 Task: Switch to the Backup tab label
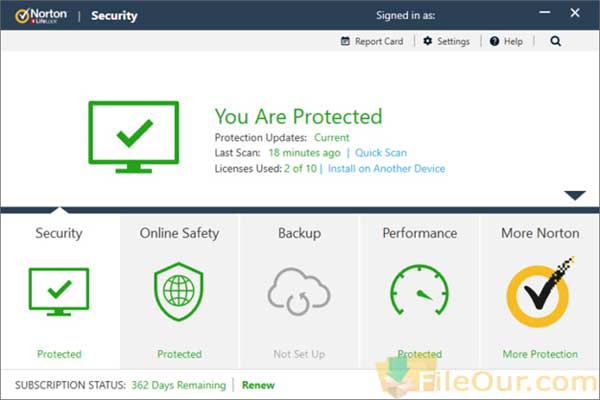click(x=299, y=233)
